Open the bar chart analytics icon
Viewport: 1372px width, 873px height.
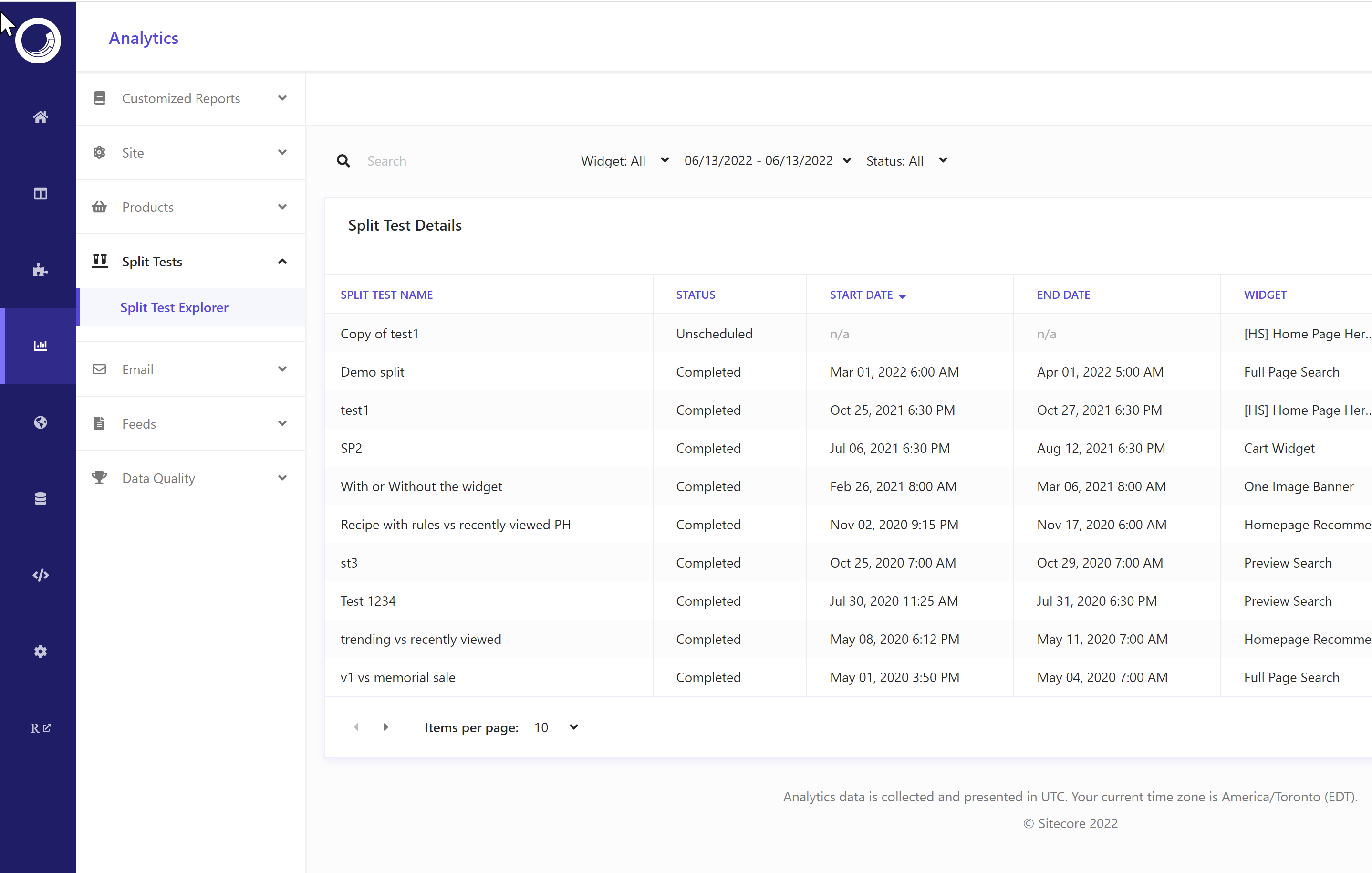click(40, 346)
